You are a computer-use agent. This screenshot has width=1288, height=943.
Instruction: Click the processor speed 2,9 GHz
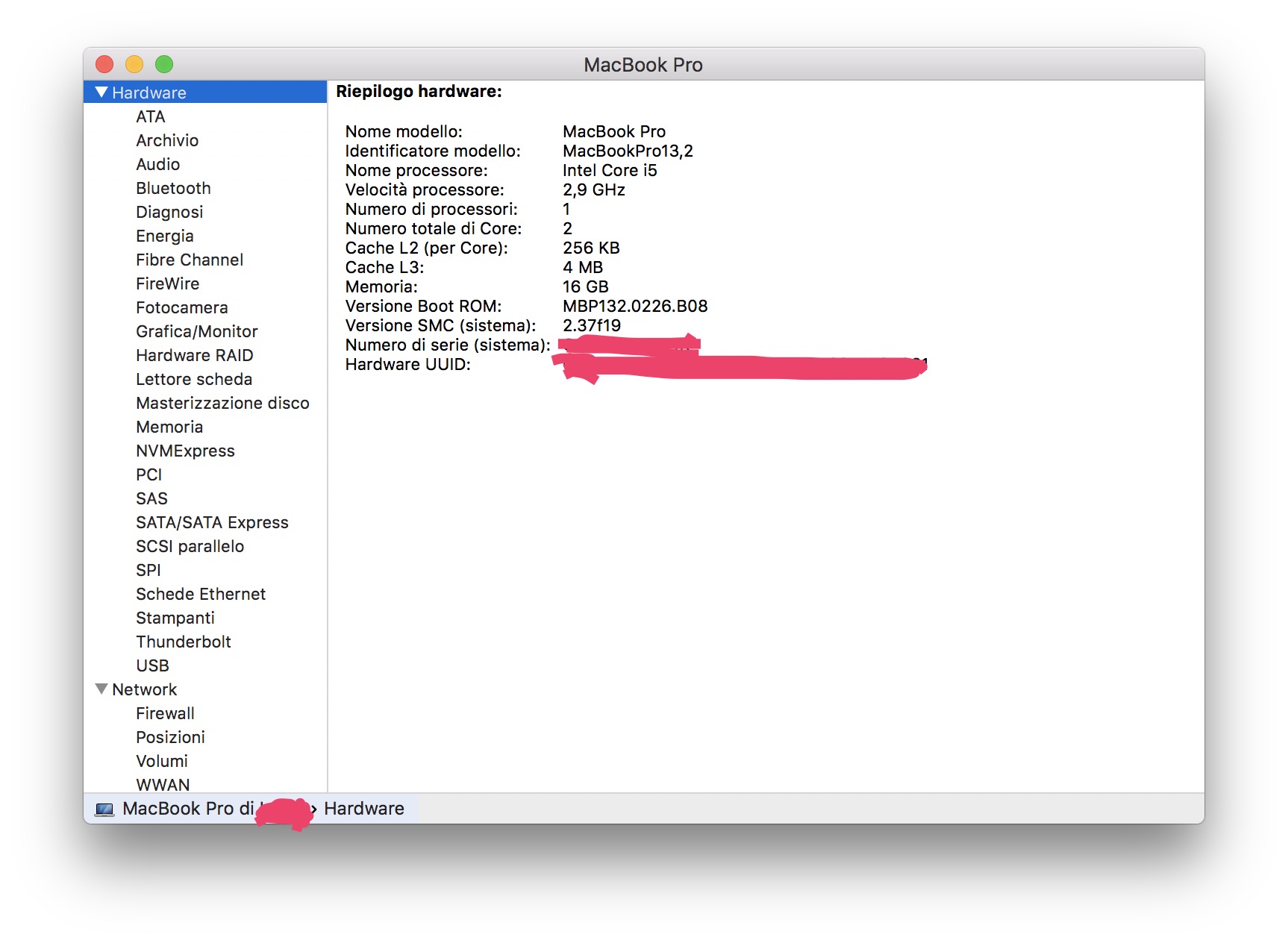click(x=594, y=189)
